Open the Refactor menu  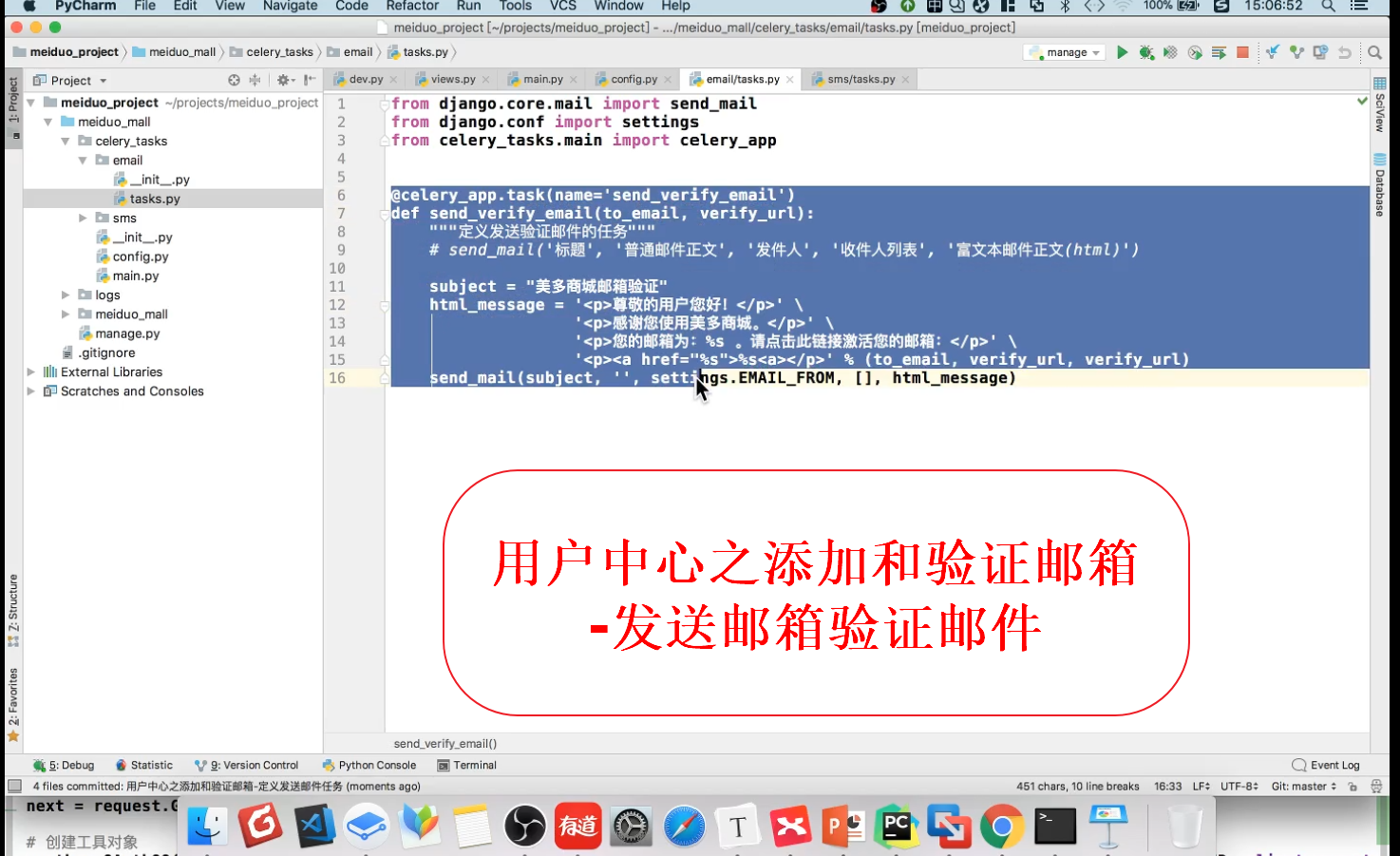(x=412, y=6)
